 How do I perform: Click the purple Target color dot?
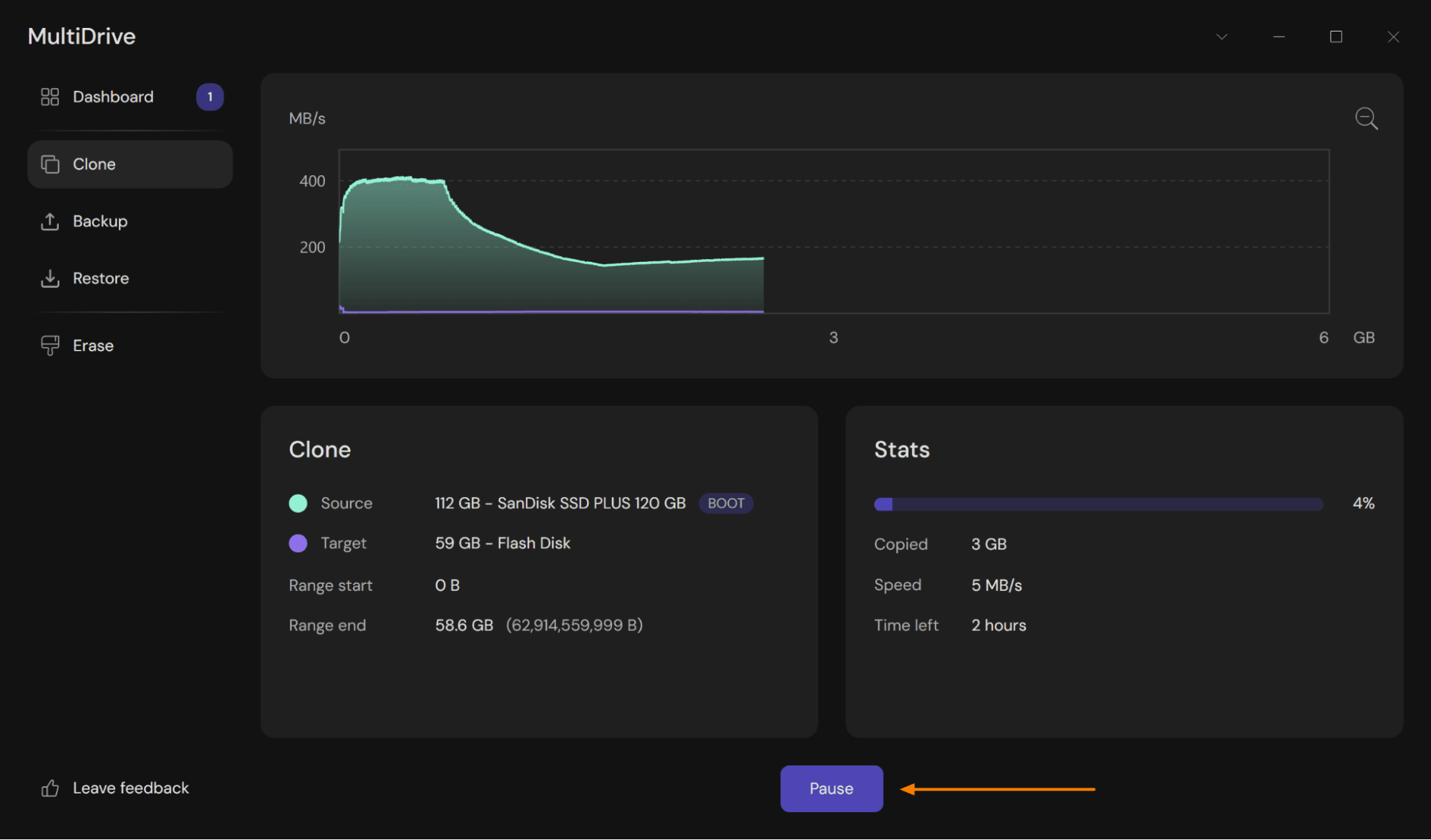tap(298, 543)
